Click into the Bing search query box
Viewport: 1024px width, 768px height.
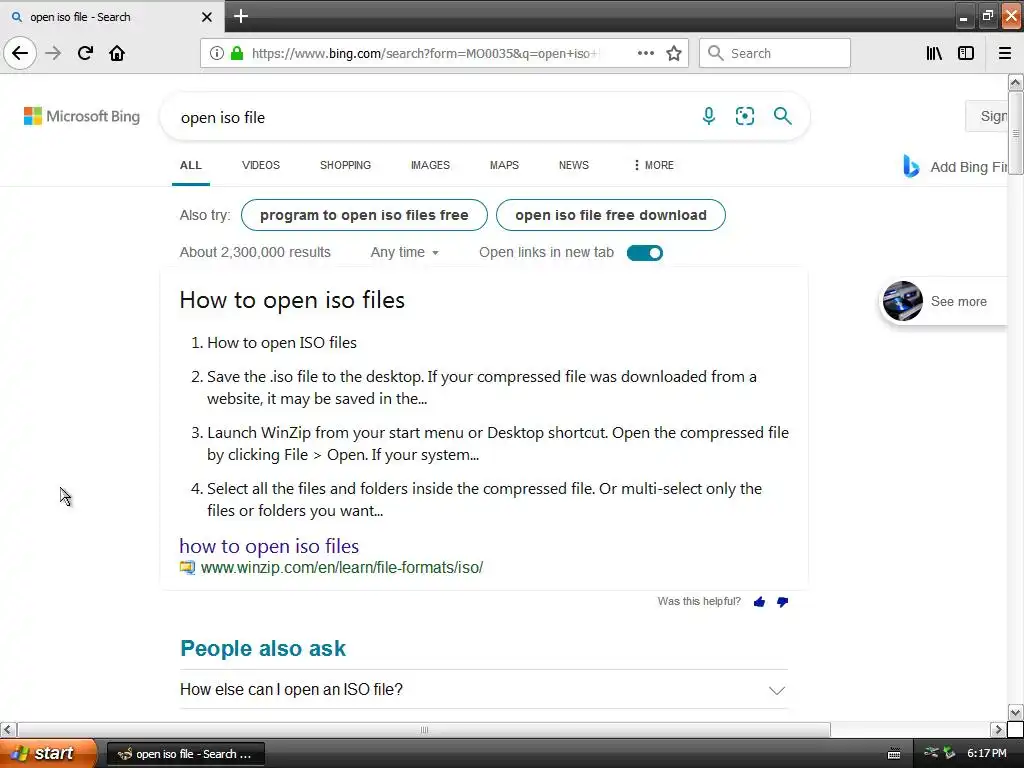click(431, 118)
